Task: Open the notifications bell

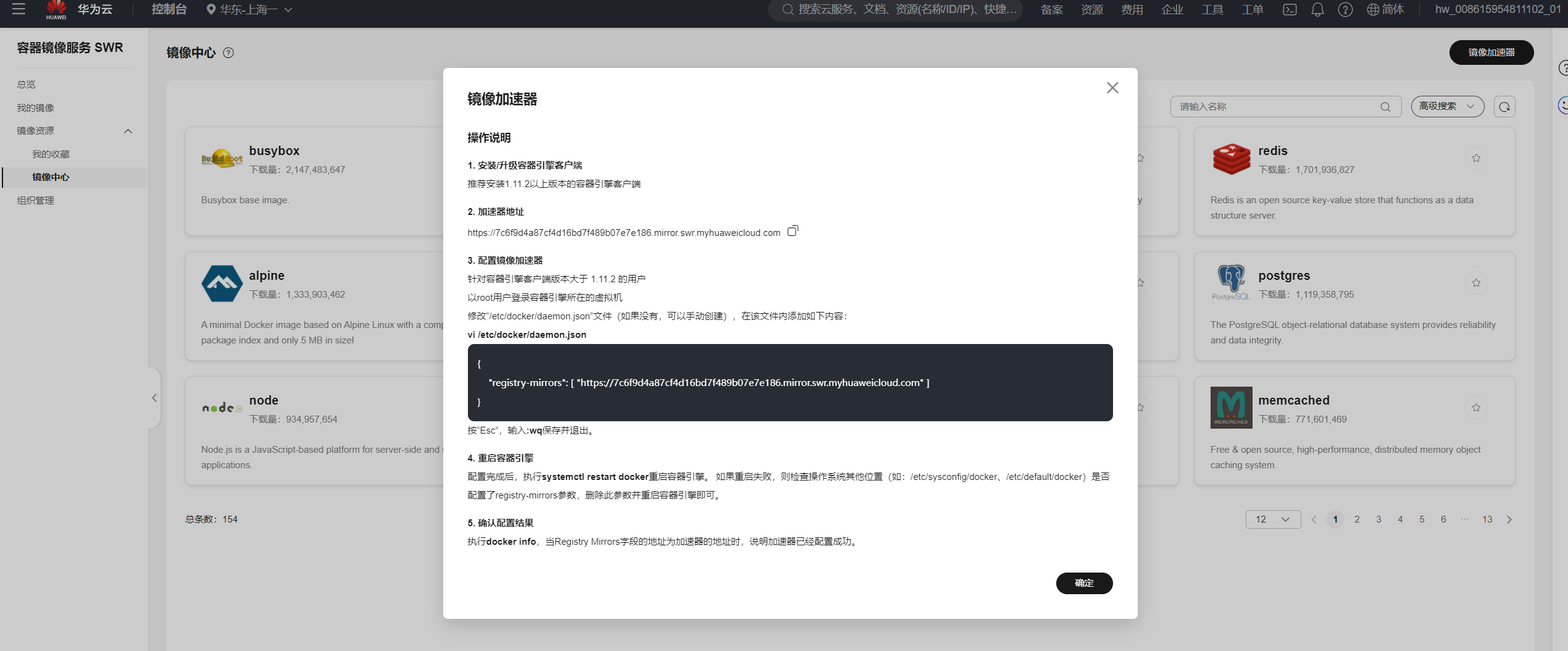Action: [x=1317, y=10]
